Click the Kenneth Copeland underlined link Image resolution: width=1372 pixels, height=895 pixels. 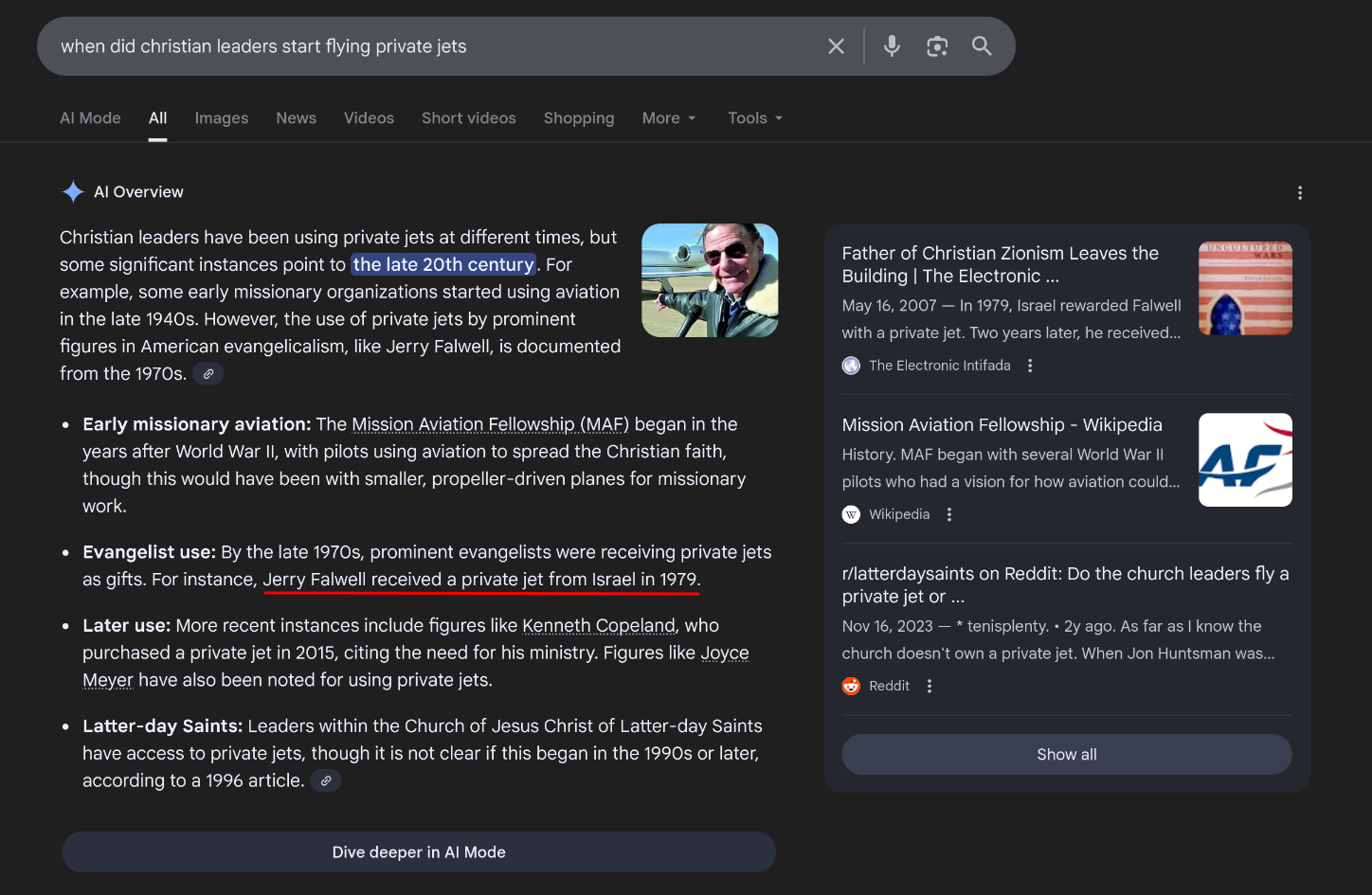(x=599, y=626)
